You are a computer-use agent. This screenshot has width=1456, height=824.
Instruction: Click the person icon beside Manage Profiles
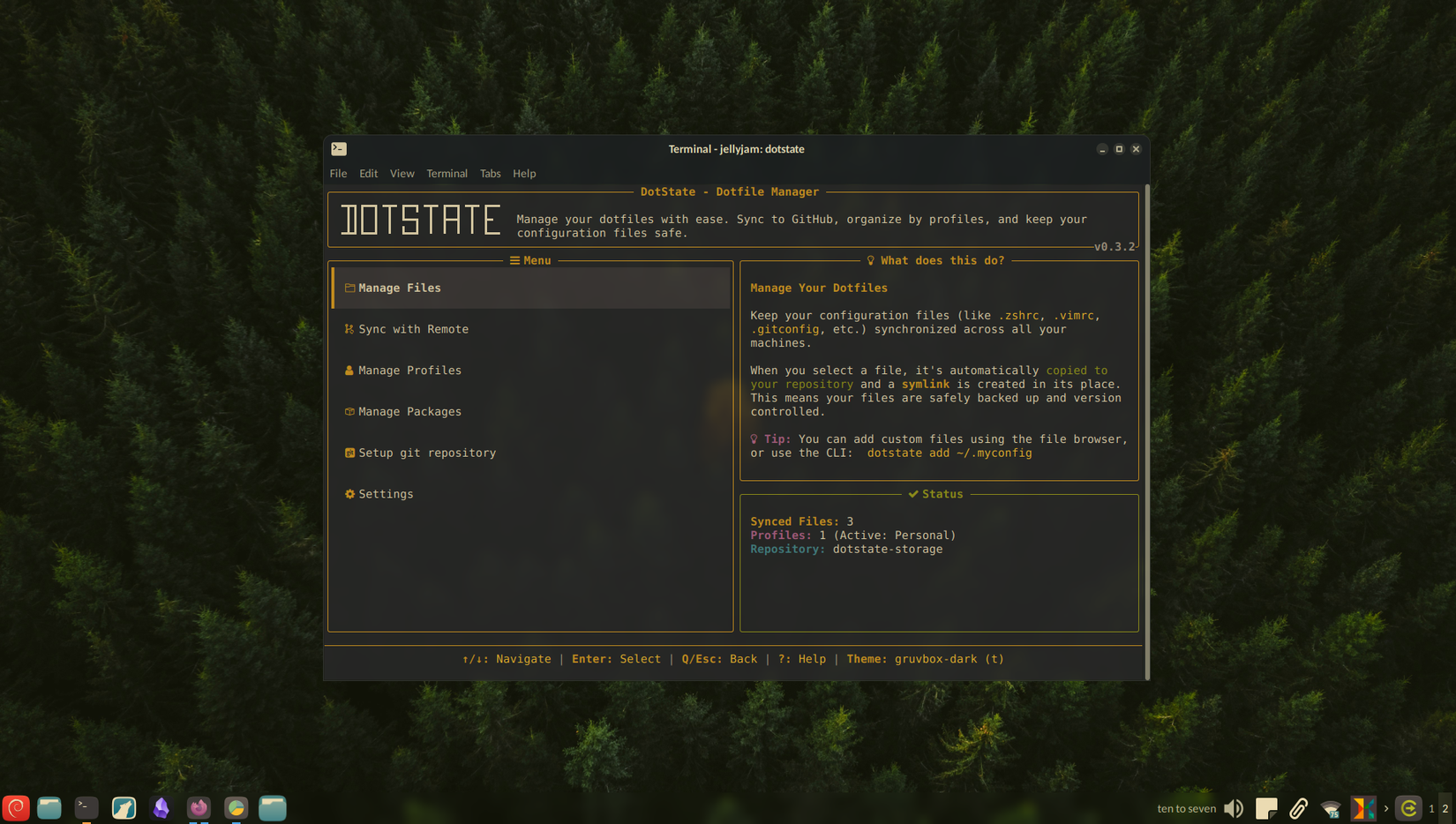click(349, 371)
